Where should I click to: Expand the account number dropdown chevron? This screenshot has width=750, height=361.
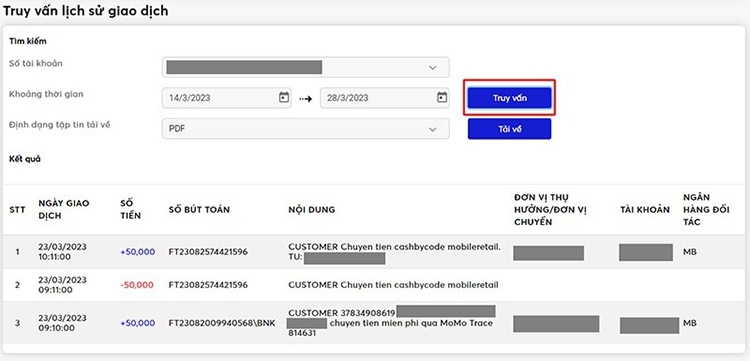(x=433, y=67)
